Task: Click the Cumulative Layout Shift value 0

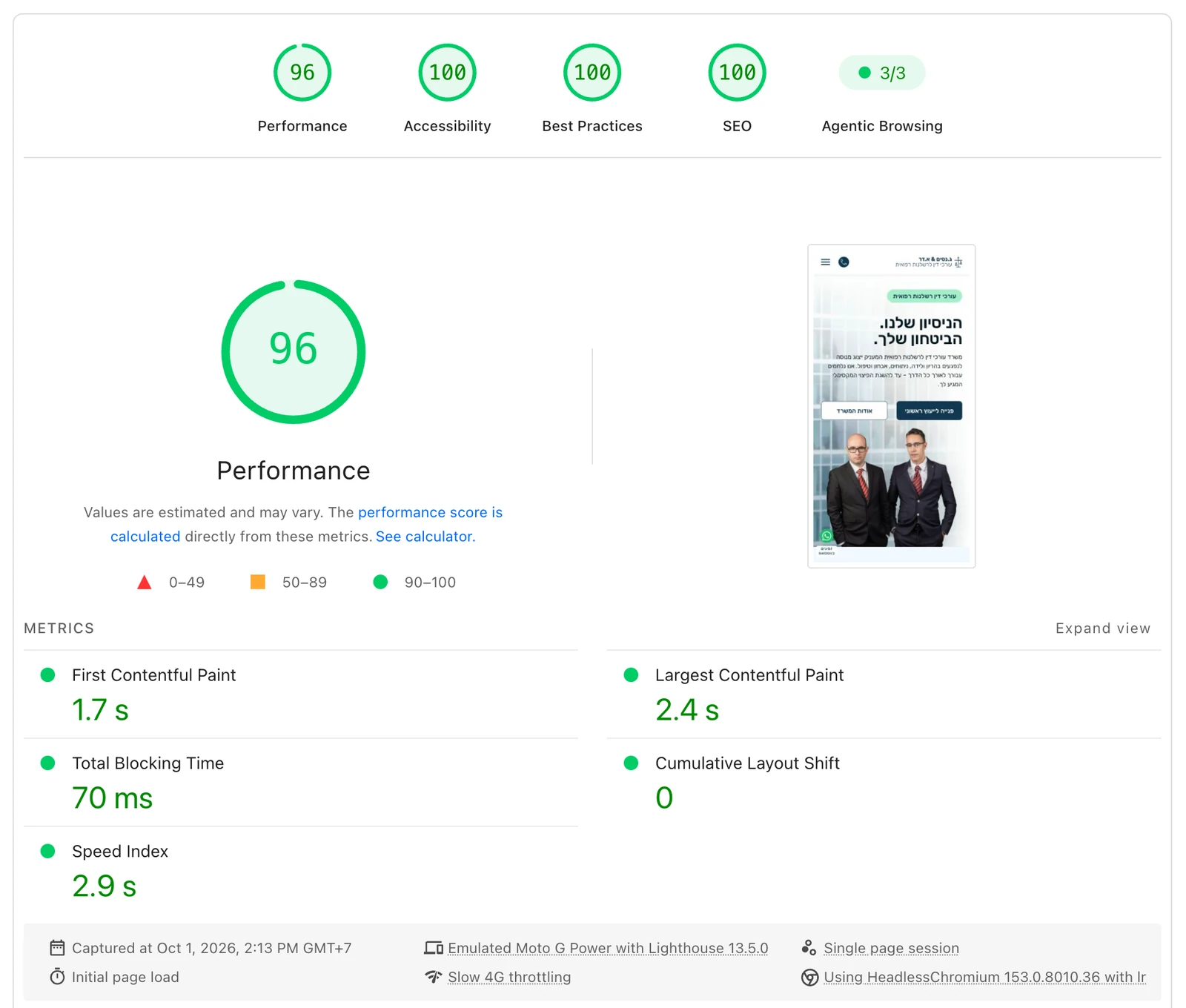Action: [664, 798]
